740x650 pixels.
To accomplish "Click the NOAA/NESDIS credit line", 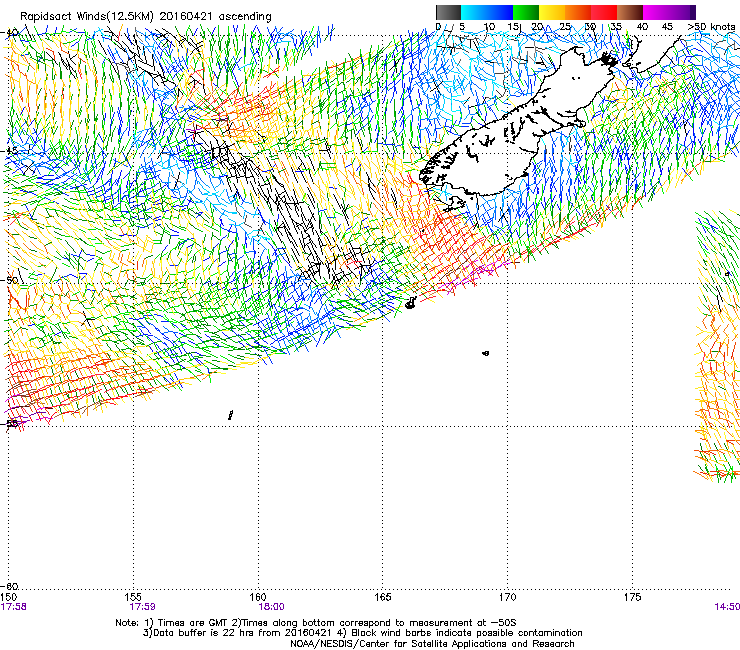I will pos(432,644).
